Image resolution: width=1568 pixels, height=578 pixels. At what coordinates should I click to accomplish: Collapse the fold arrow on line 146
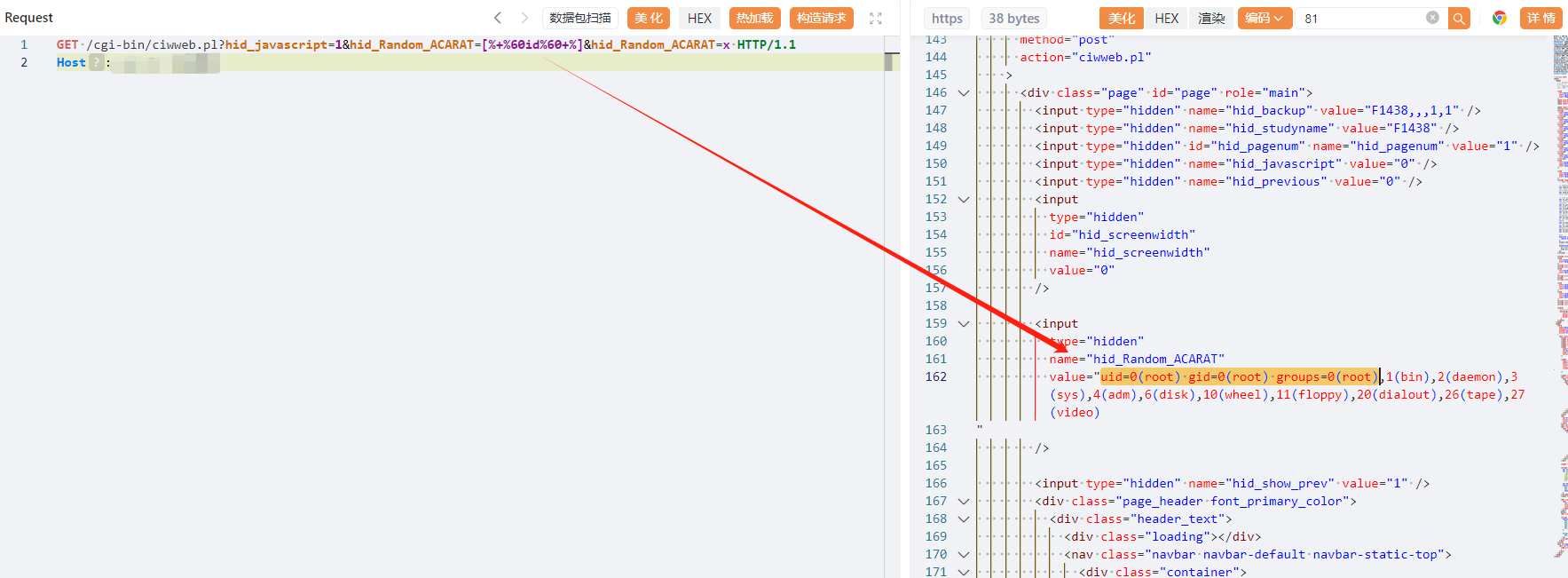(964, 92)
